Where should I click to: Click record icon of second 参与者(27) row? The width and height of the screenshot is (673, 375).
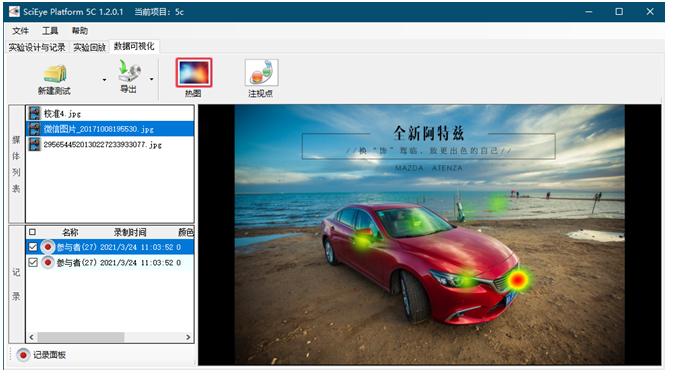48,262
